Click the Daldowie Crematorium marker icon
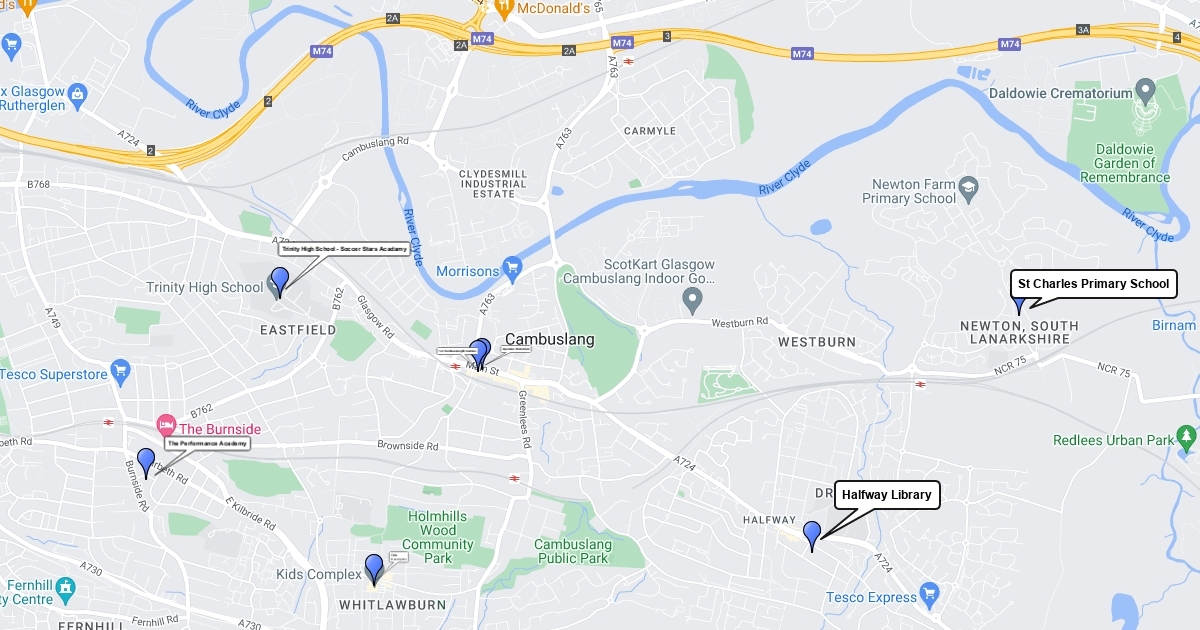1200x630 pixels. pos(1146,93)
